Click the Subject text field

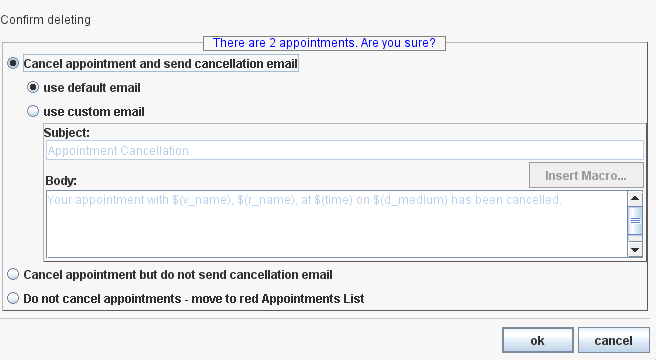[x=344, y=150]
